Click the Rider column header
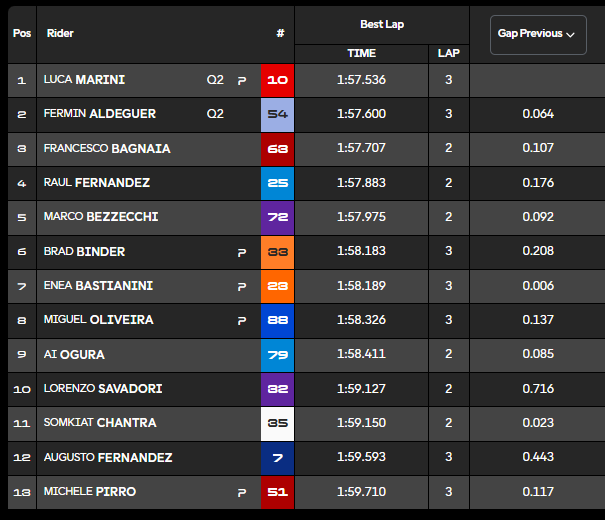Viewport: 605px width, 520px height. (61, 33)
